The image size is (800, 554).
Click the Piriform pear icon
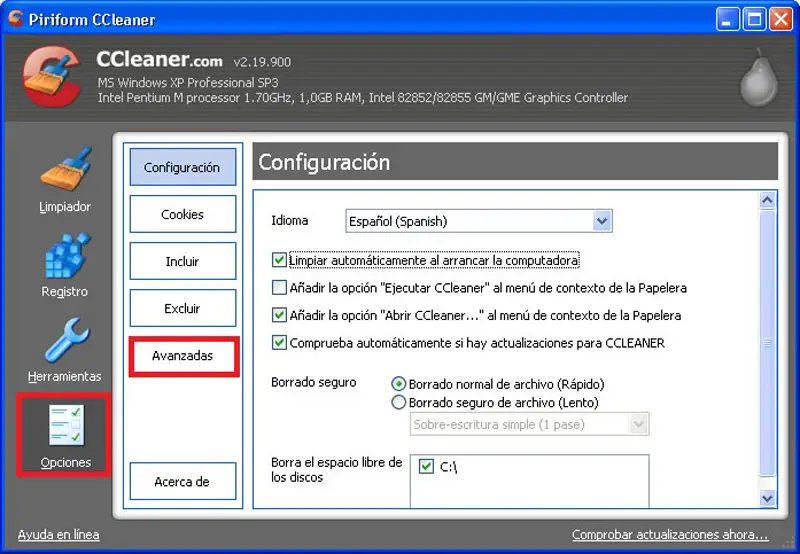coord(759,79)
